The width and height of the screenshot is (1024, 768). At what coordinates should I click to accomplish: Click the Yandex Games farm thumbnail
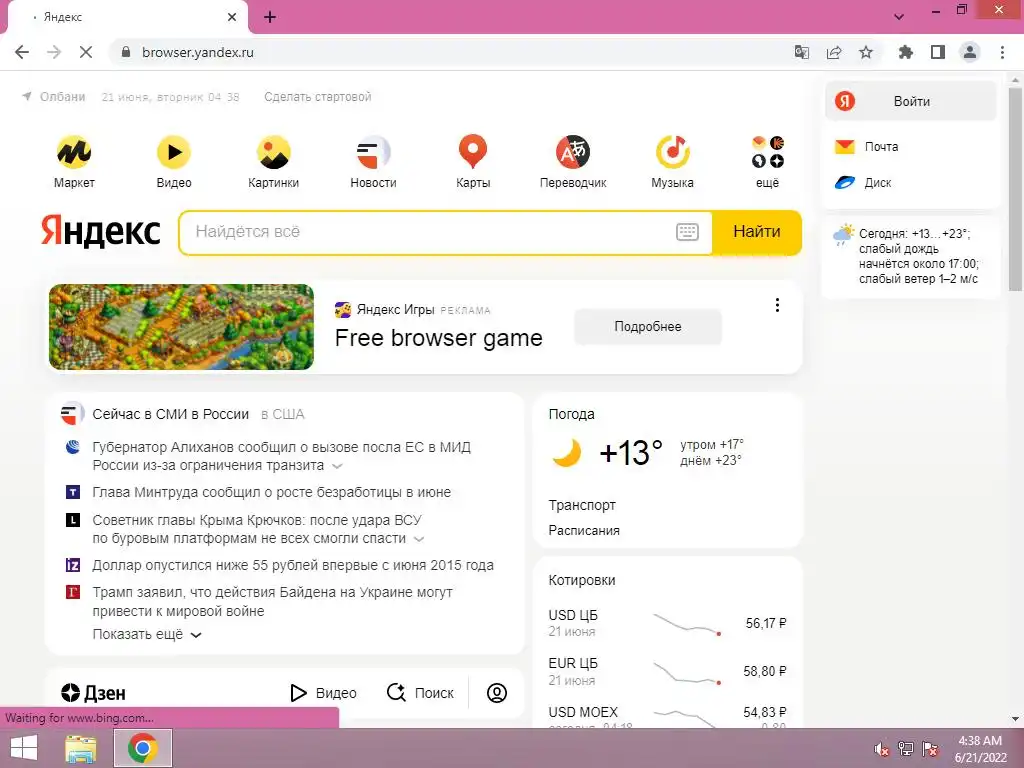[182, 327]
